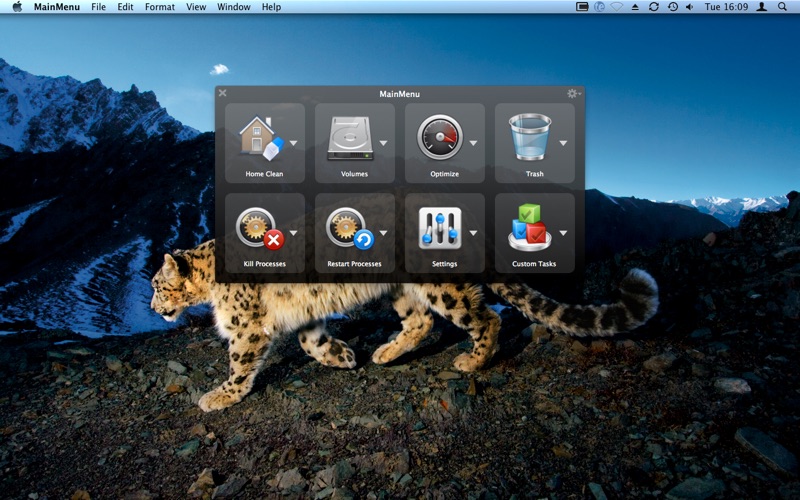This screenshot has height=500, width=800.
Task: Click the eject icon in menu bar
Action: coord(635,7)
